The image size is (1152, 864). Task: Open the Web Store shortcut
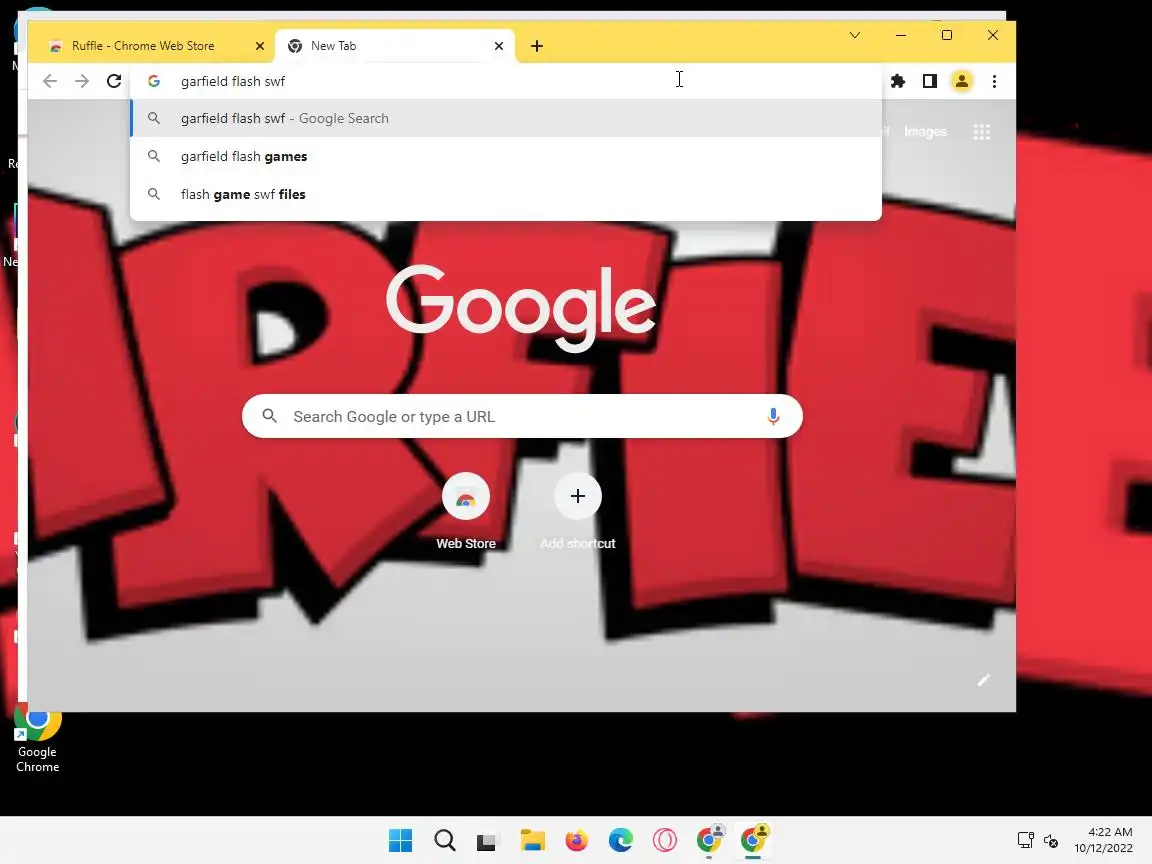(466, 512)
